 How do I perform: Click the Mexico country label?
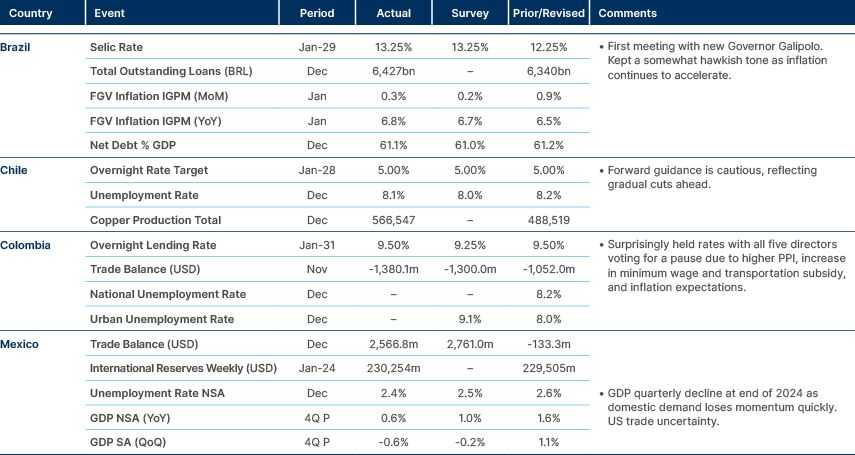tap(18, 344)
